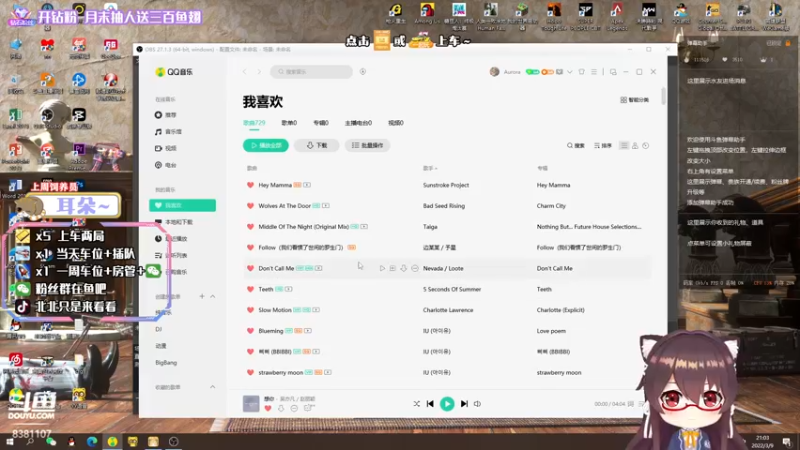Click the download button under tabs
Screen dimensions: 800x450
point(317,145)
